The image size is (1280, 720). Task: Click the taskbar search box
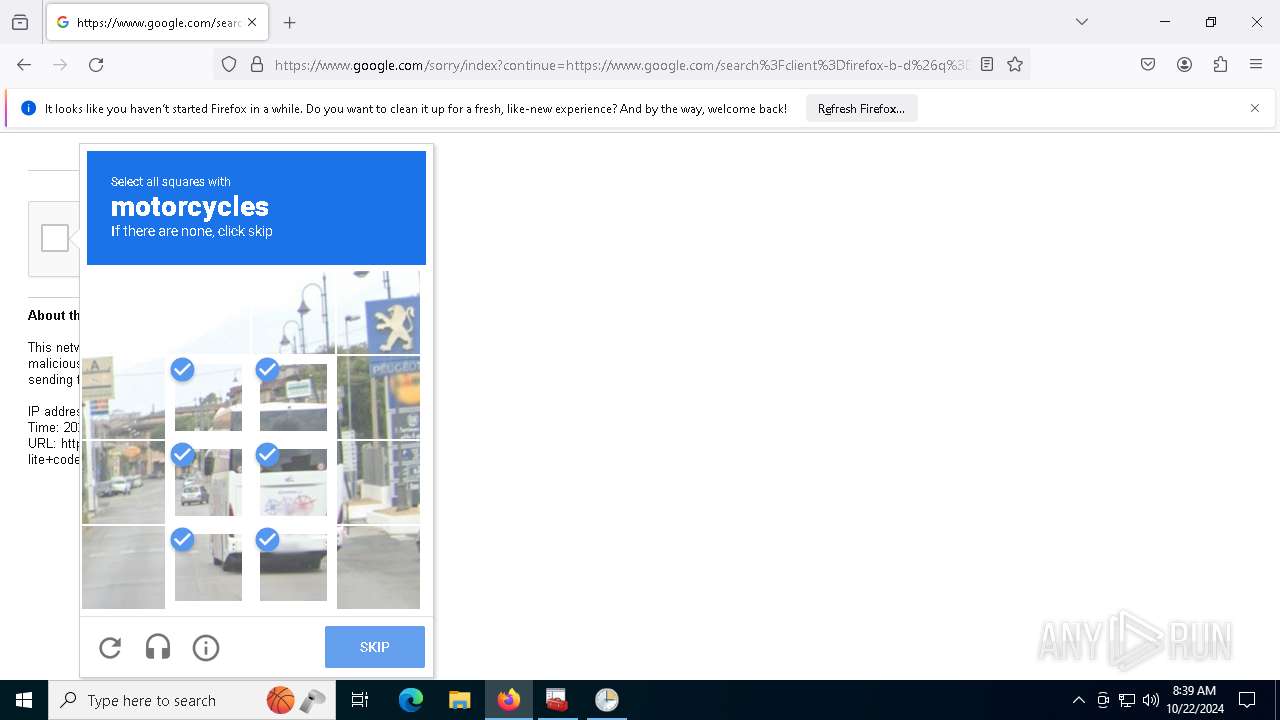coord(192,700)
